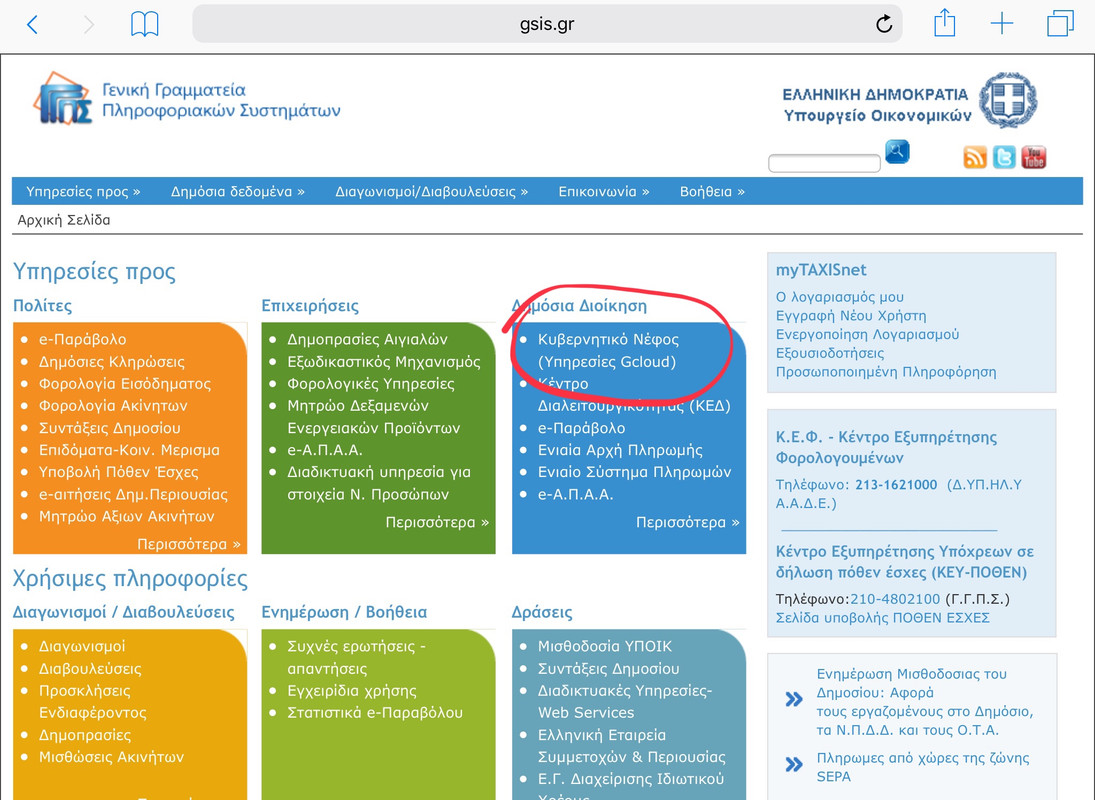Viewport: 1095px width, 800px height.
Task: Open the Μισθώσεις Ακινήτων link
Action: [112, 757]
